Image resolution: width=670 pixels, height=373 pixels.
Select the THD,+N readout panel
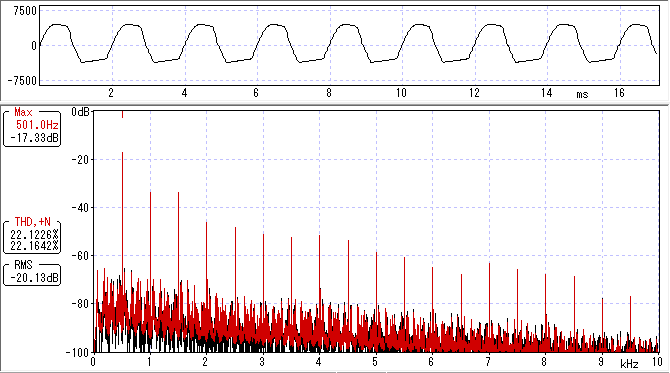(x=32, y=236)
